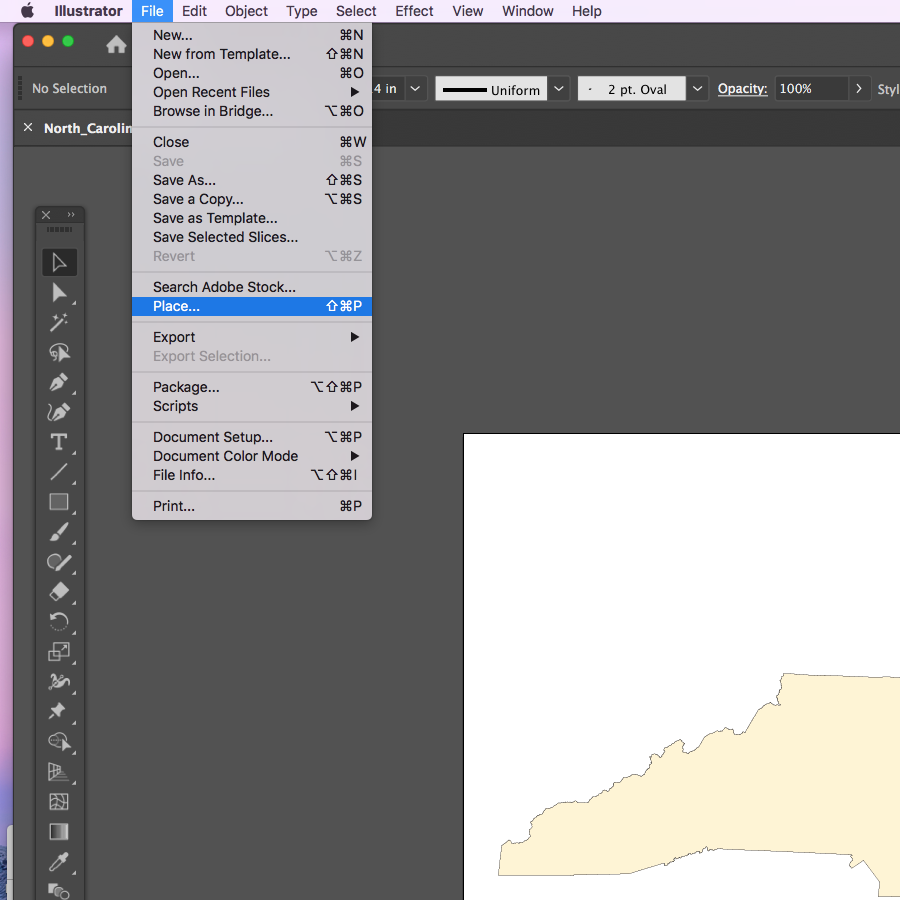The width and height of the screenshot is (900, 900).
Task: Select the Pen tool
Action: point(59,382)
